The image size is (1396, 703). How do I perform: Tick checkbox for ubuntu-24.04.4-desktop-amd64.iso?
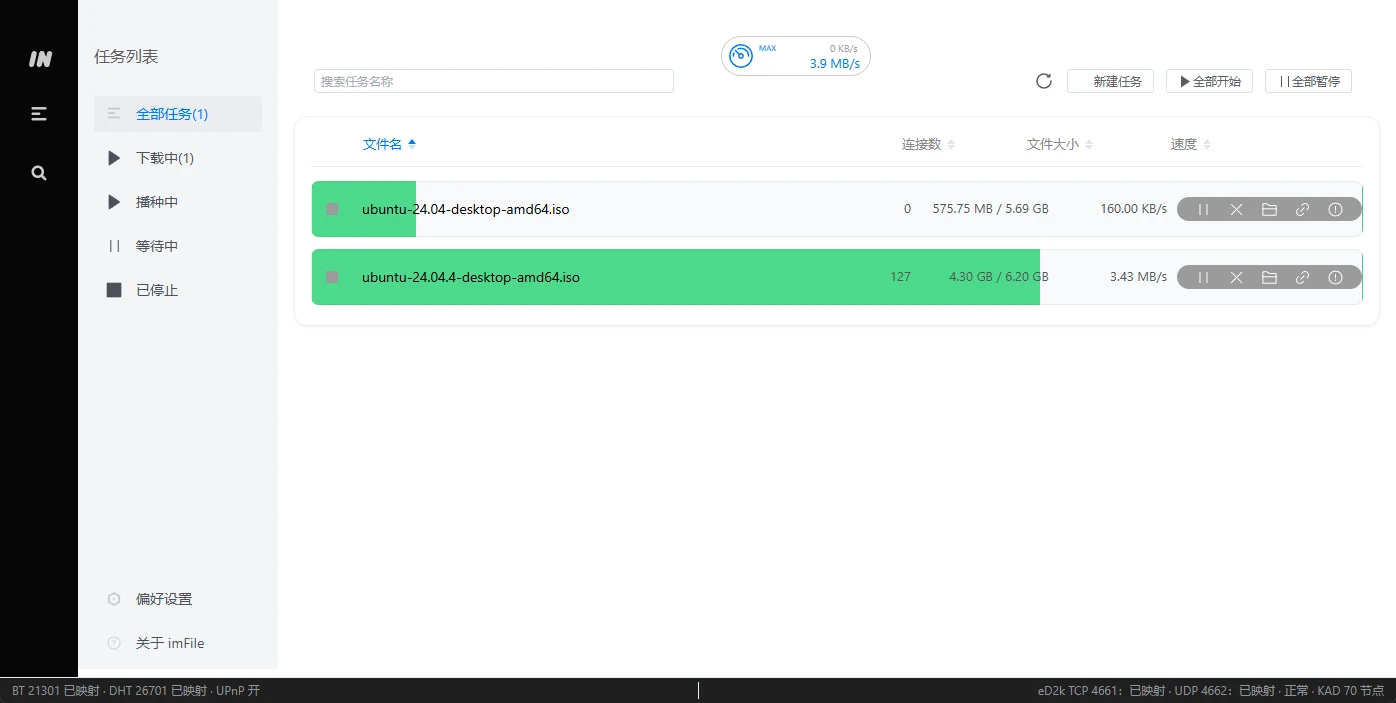click(x=332, y=277)
